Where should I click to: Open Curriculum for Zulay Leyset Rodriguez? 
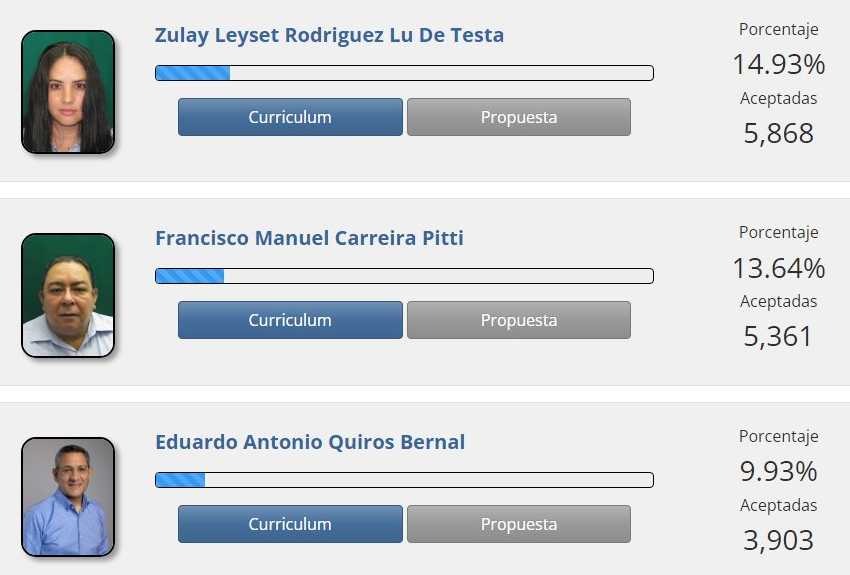click(290, 117)
